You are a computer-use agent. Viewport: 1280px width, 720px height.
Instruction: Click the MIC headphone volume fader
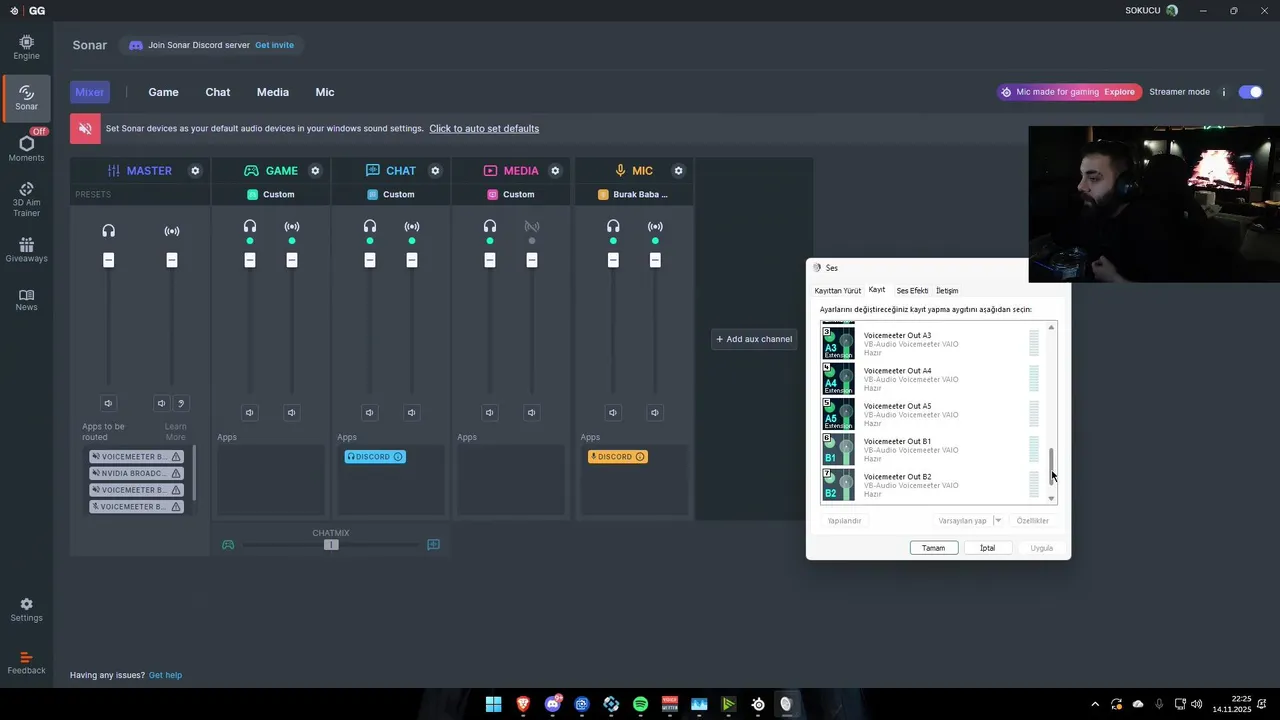coord(613,260)
